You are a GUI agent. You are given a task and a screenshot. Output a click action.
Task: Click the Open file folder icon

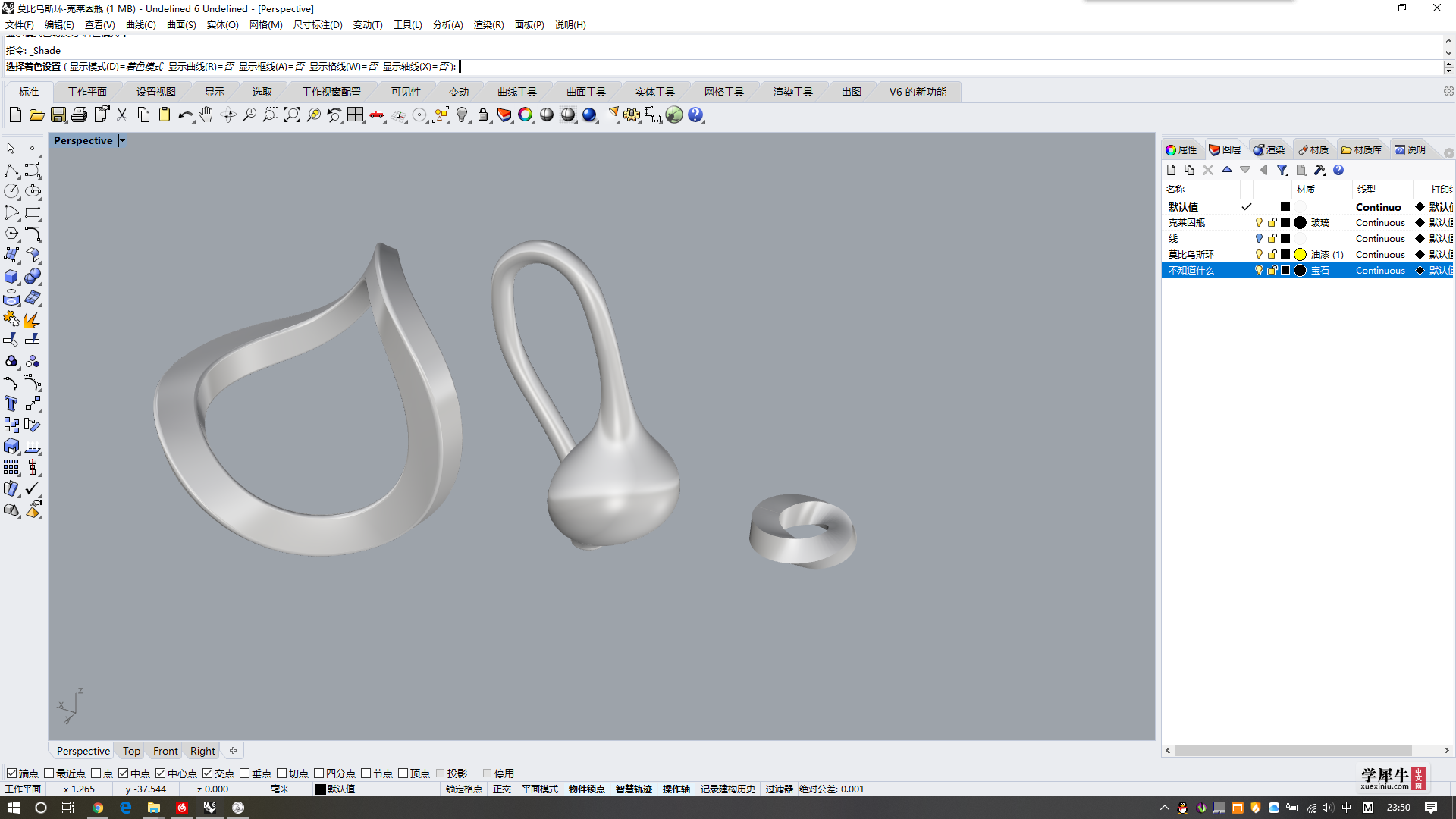36,115
